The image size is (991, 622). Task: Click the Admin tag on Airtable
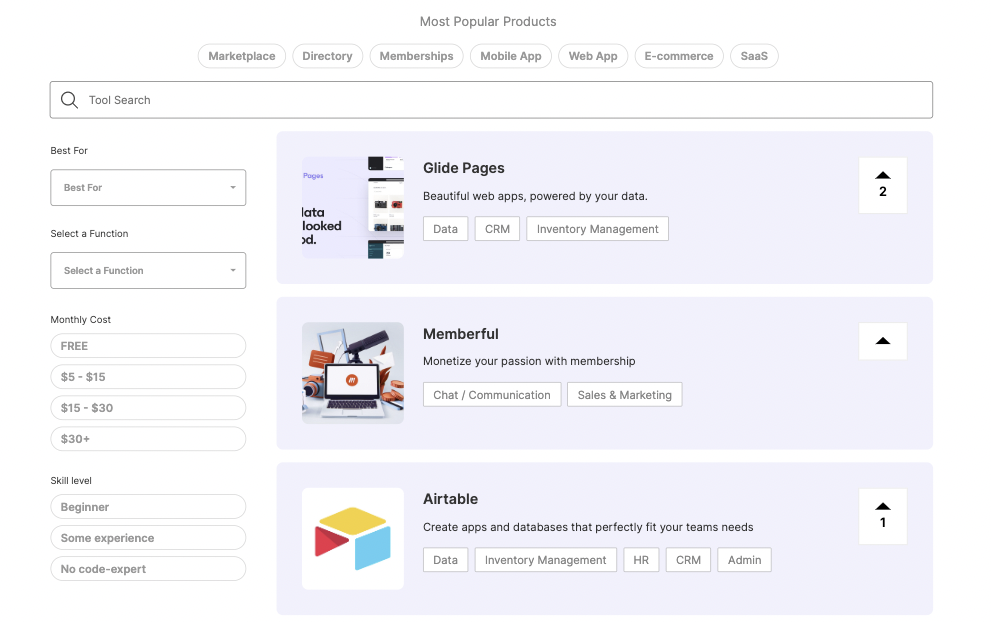pos(745,560)
